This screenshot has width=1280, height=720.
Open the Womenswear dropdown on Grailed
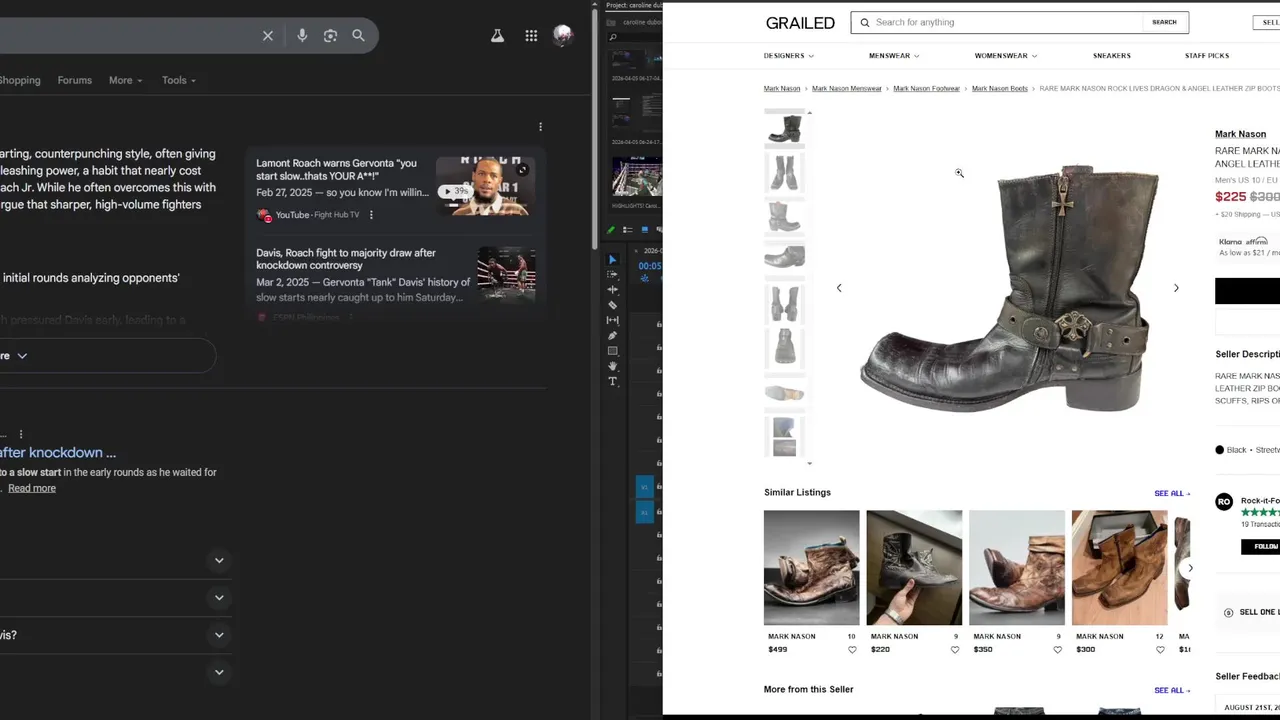pyautogui.click(x=1006, y=56)
